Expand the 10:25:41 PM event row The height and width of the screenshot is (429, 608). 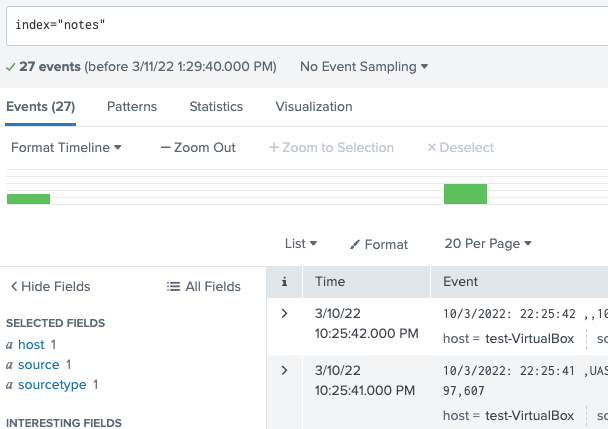[285, 371]
